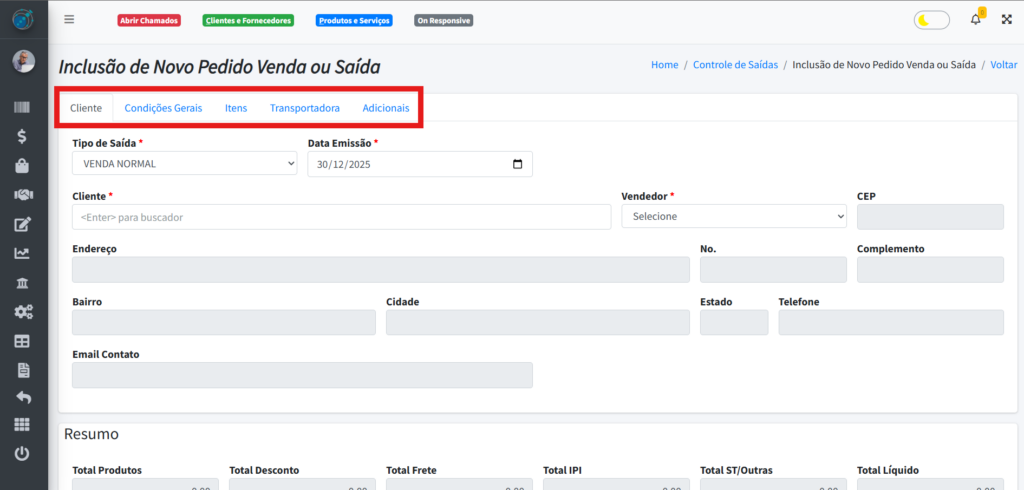1024x490 pixels.
Task: Open the gears settings sidebar icon
Action: 22,311
